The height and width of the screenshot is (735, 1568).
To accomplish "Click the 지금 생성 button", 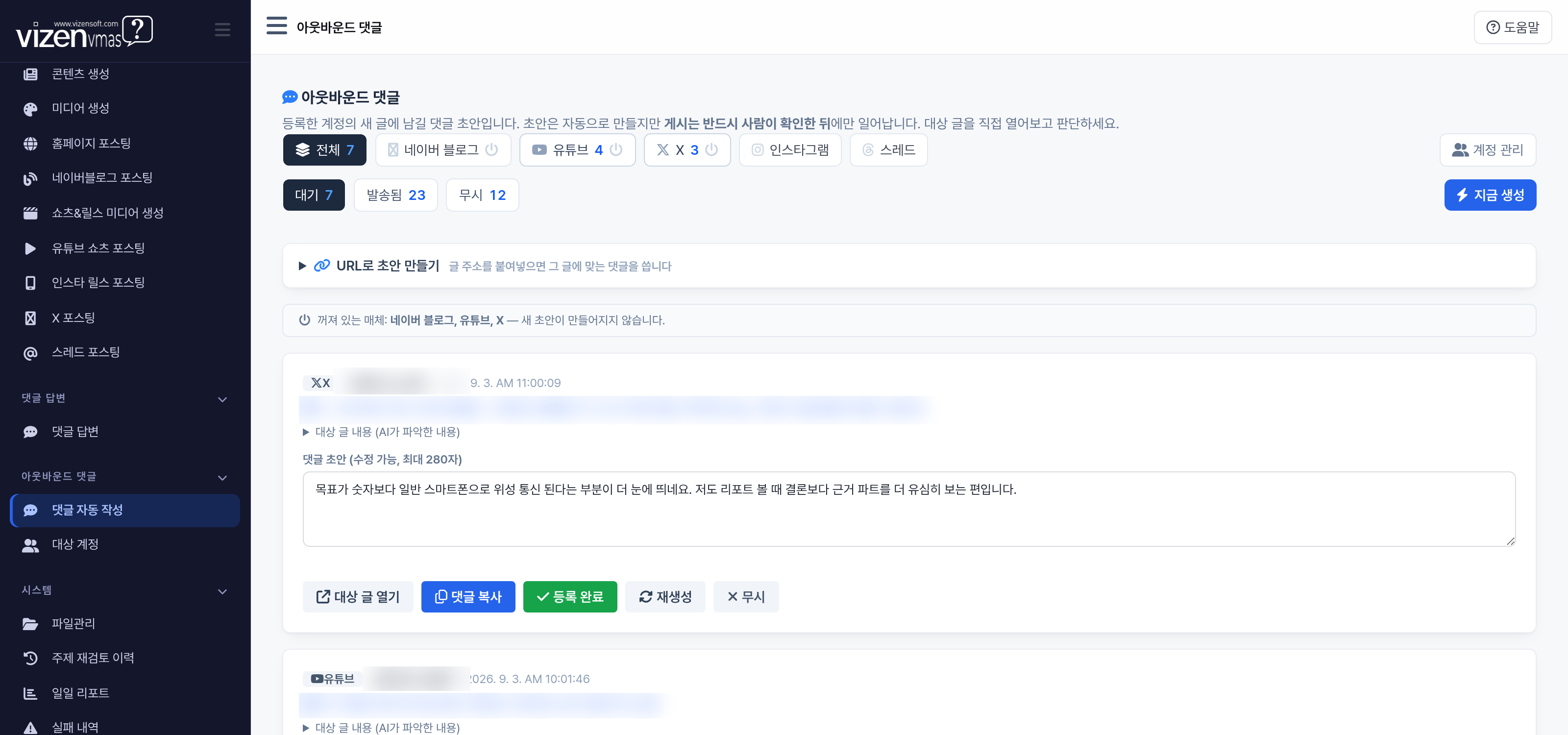I will 1490,195.
